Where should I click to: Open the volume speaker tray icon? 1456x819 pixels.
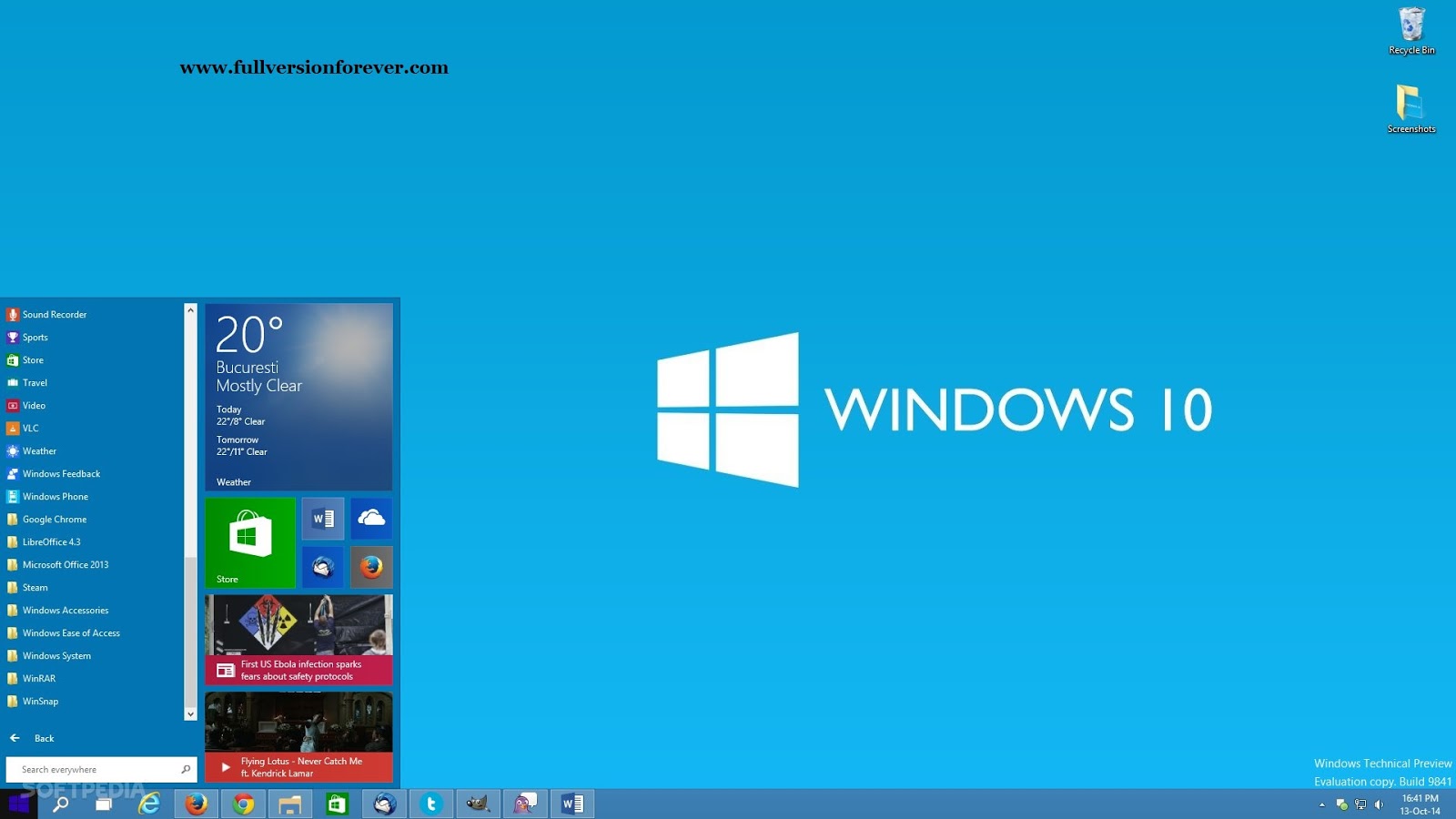tap(1379, 804)
